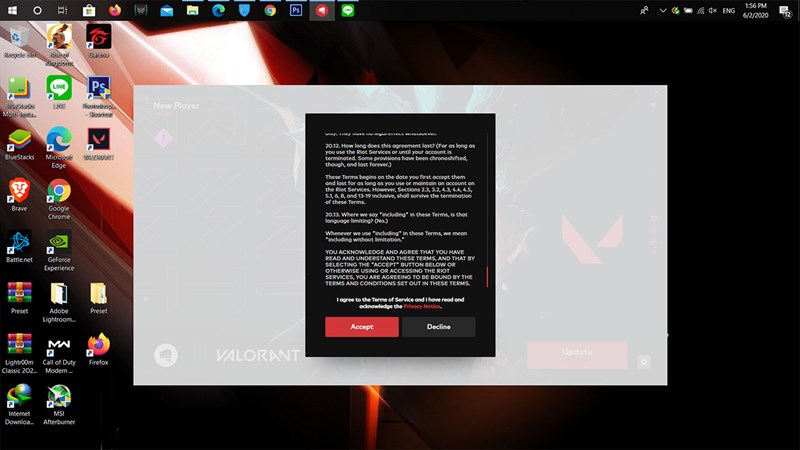Open MSI Afterburner desktop shortcut
This screenshot has height=450, width=800.
point(59,405)
